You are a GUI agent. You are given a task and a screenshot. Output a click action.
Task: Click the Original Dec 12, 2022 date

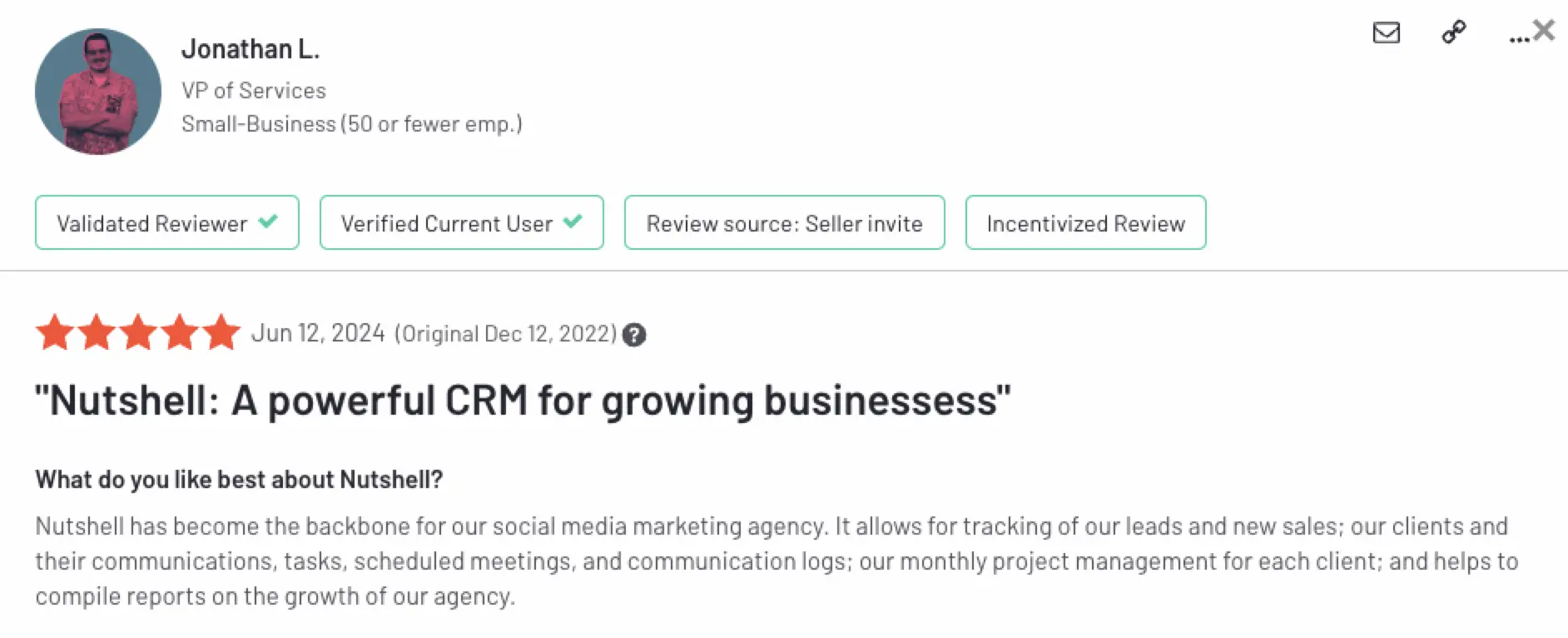[506, 334]
